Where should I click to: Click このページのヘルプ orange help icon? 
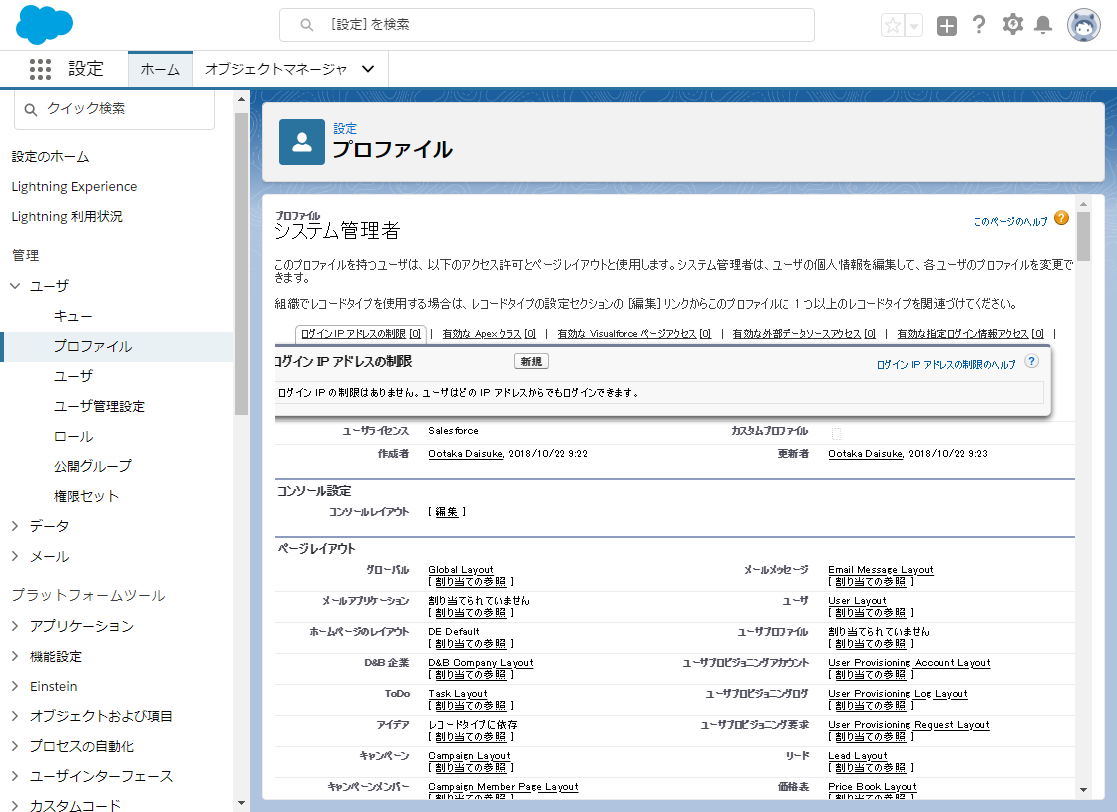(1061, 217)
